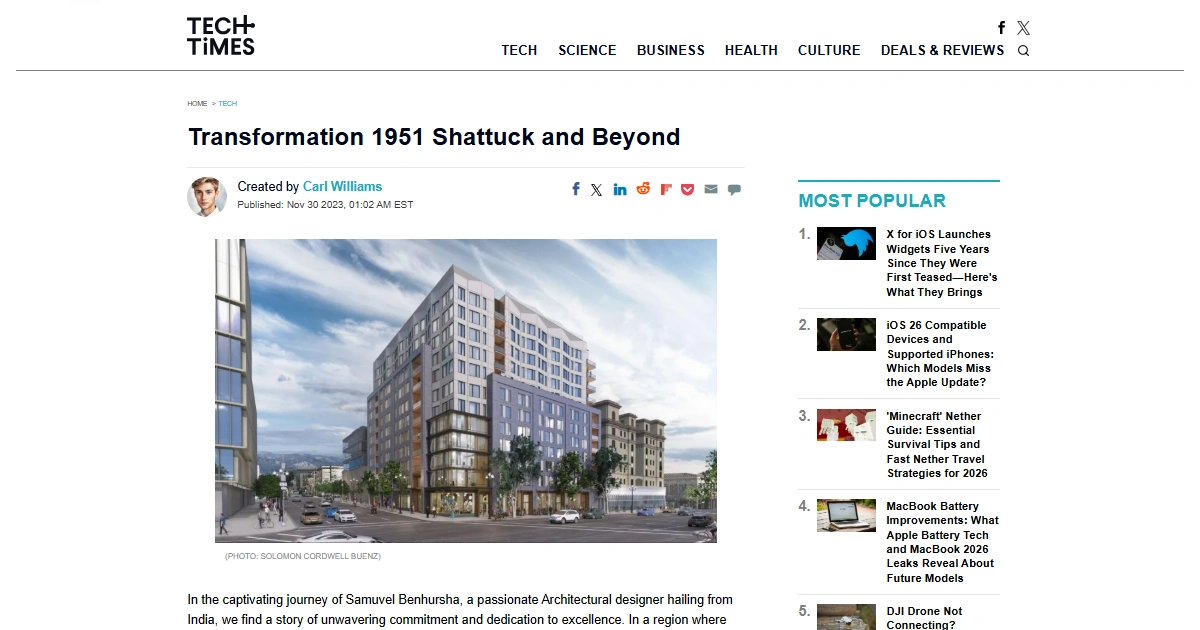Open the TECH breadcrumb link
Image resolution: width=1200 pixels, height=630 pixels.
(x=227, y=103)
